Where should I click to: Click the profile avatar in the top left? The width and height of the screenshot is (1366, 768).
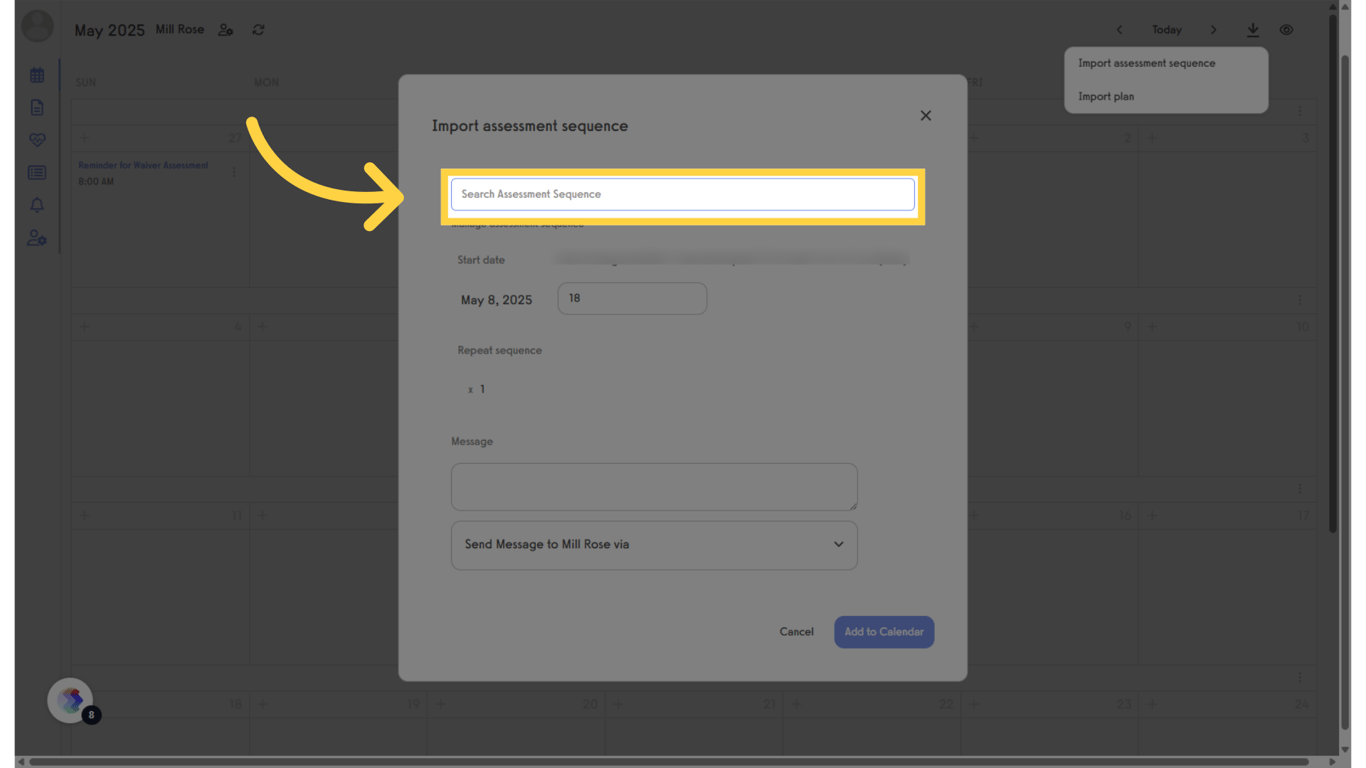37,26
